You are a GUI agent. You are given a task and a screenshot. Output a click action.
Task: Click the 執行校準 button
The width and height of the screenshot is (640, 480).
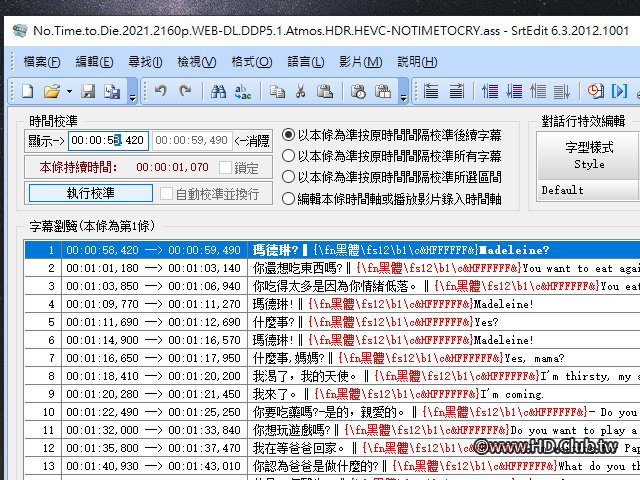[x=91, y=193]
